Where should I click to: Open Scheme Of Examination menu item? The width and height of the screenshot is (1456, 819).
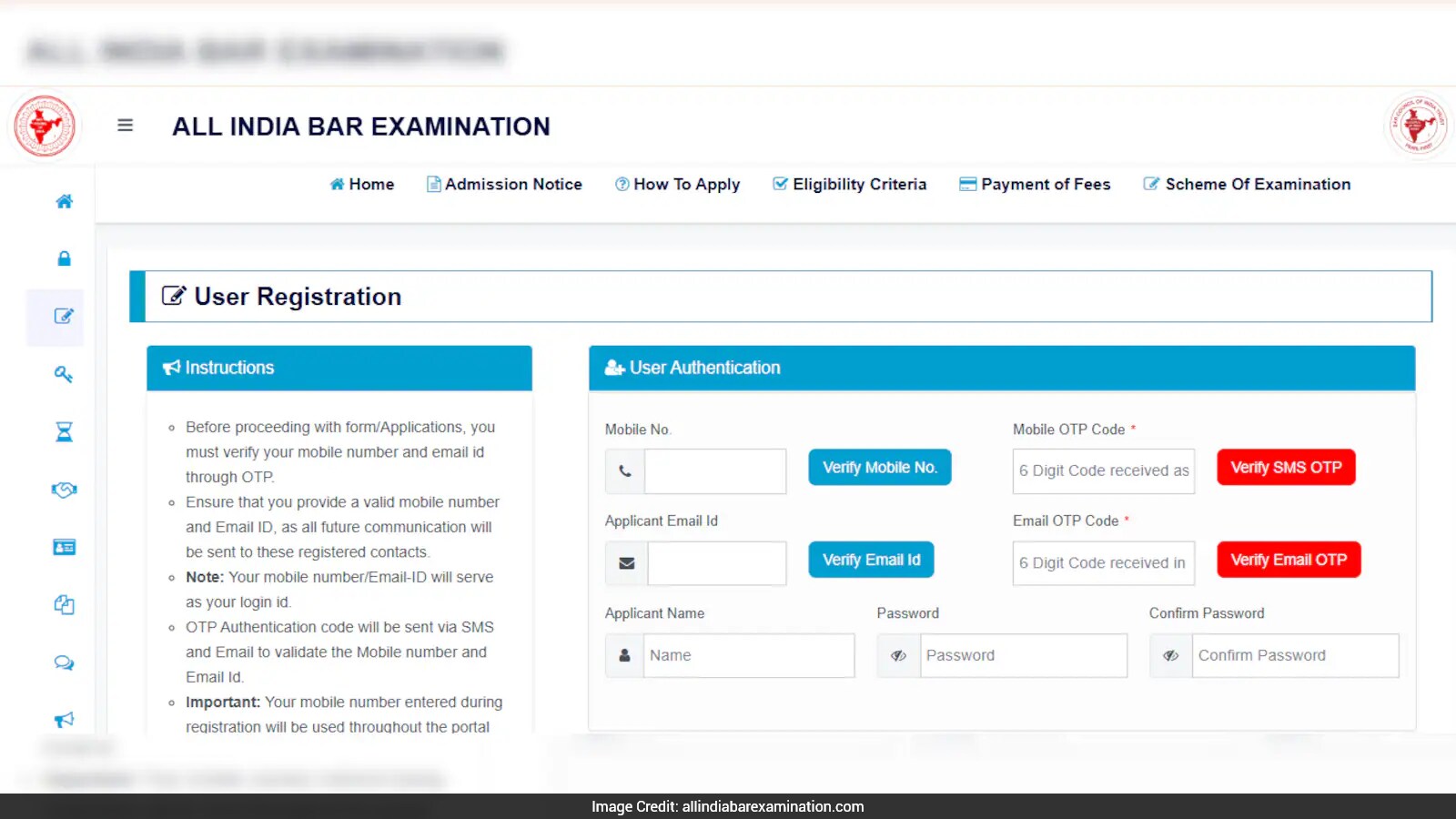pyautogui.click(x=1248, y=184)
